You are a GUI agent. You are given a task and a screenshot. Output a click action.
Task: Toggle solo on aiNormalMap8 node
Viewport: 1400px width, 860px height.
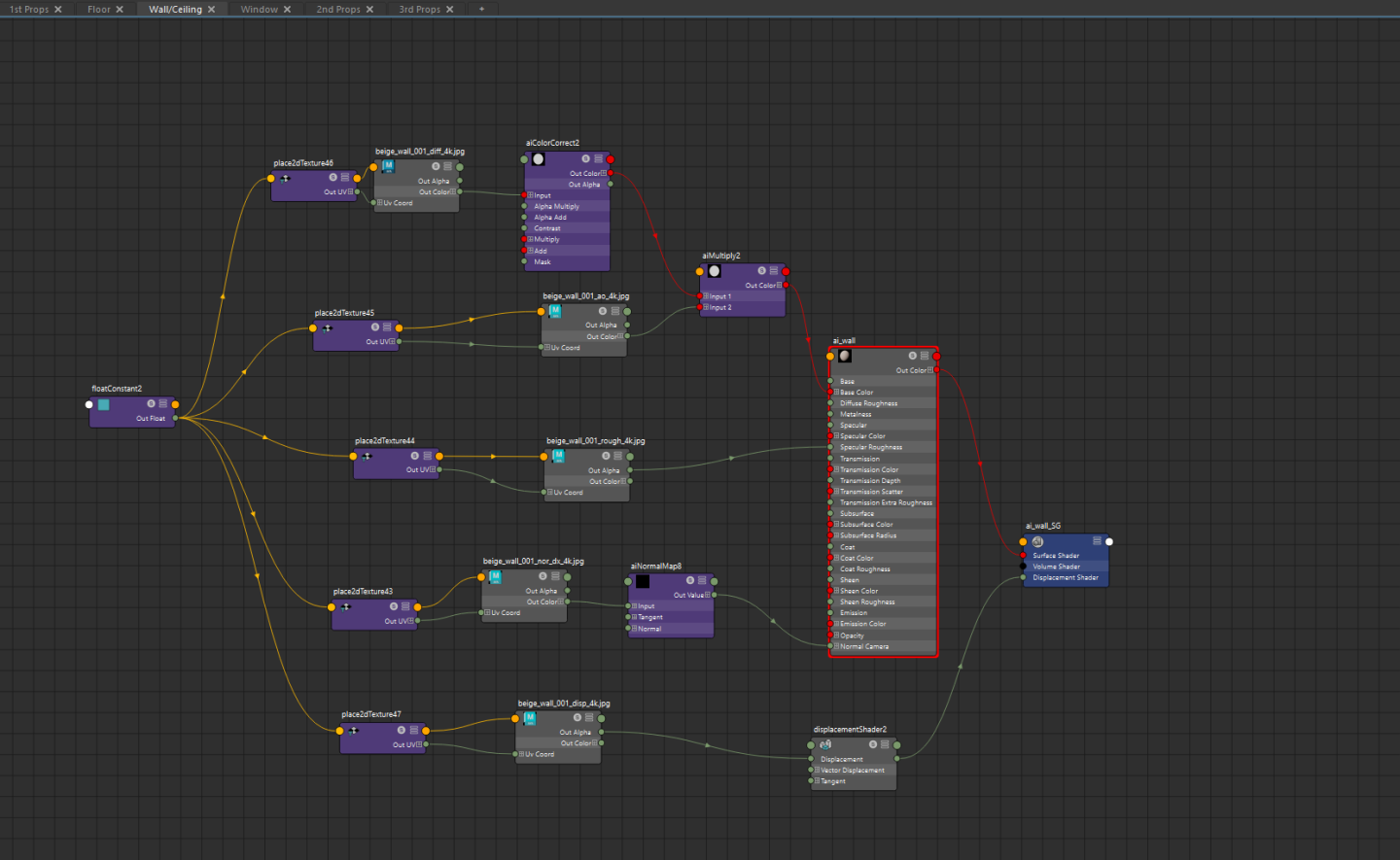click(x=689, y=580)
